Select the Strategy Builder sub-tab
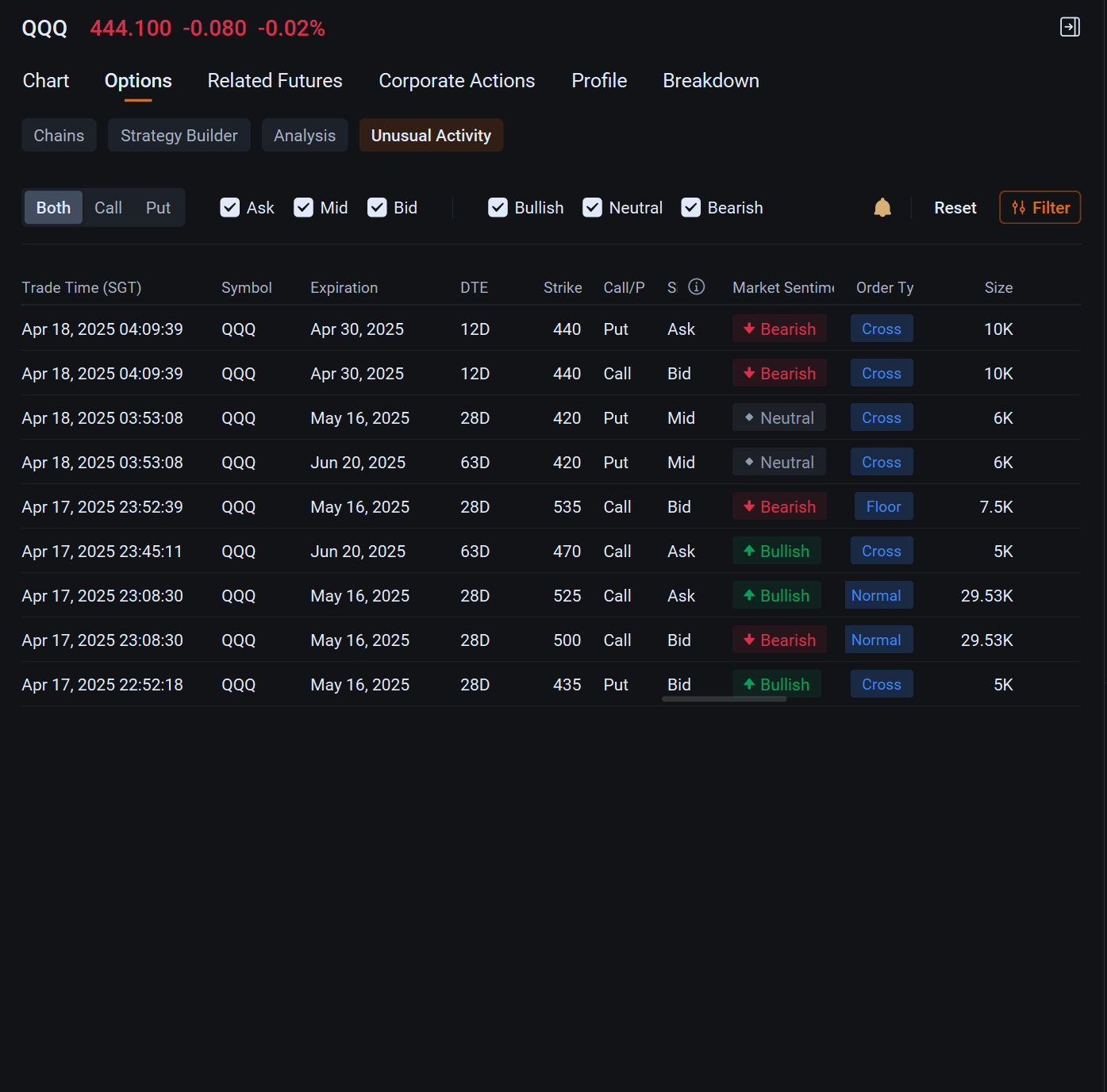Screen dimensions: 1107x1092 (179, 136)
